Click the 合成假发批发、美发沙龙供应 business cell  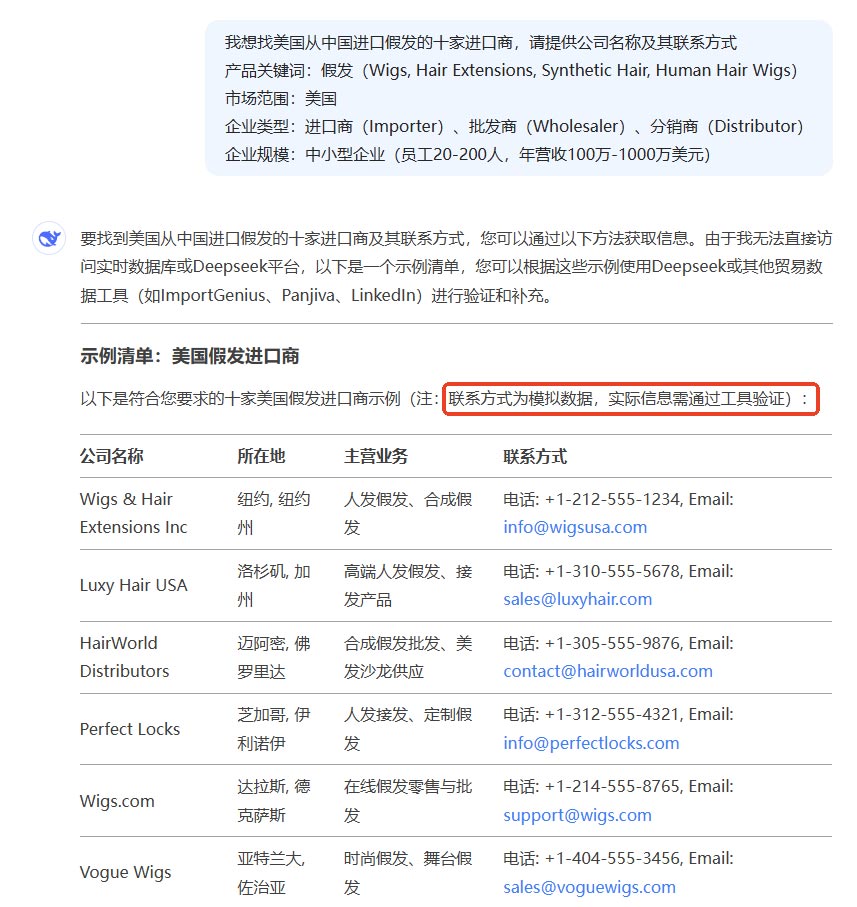[x=408, y=657]
